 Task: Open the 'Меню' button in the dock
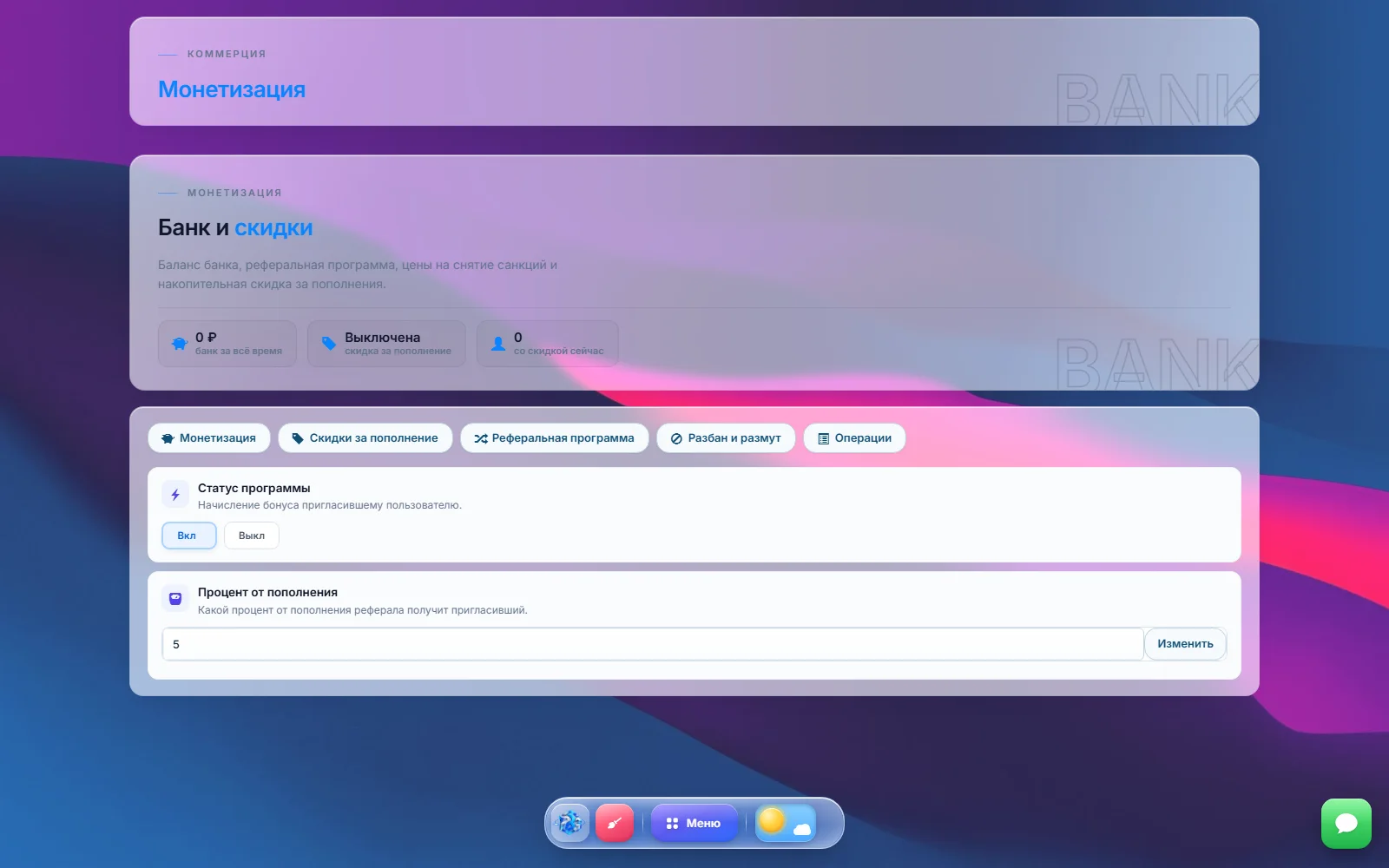tap(694, 823)
